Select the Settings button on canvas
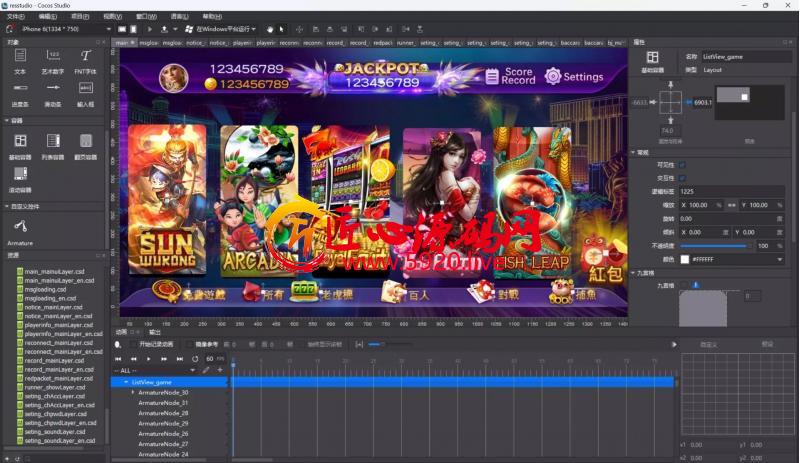The height and width of the screenshot is (463, 800). (574, 77)
